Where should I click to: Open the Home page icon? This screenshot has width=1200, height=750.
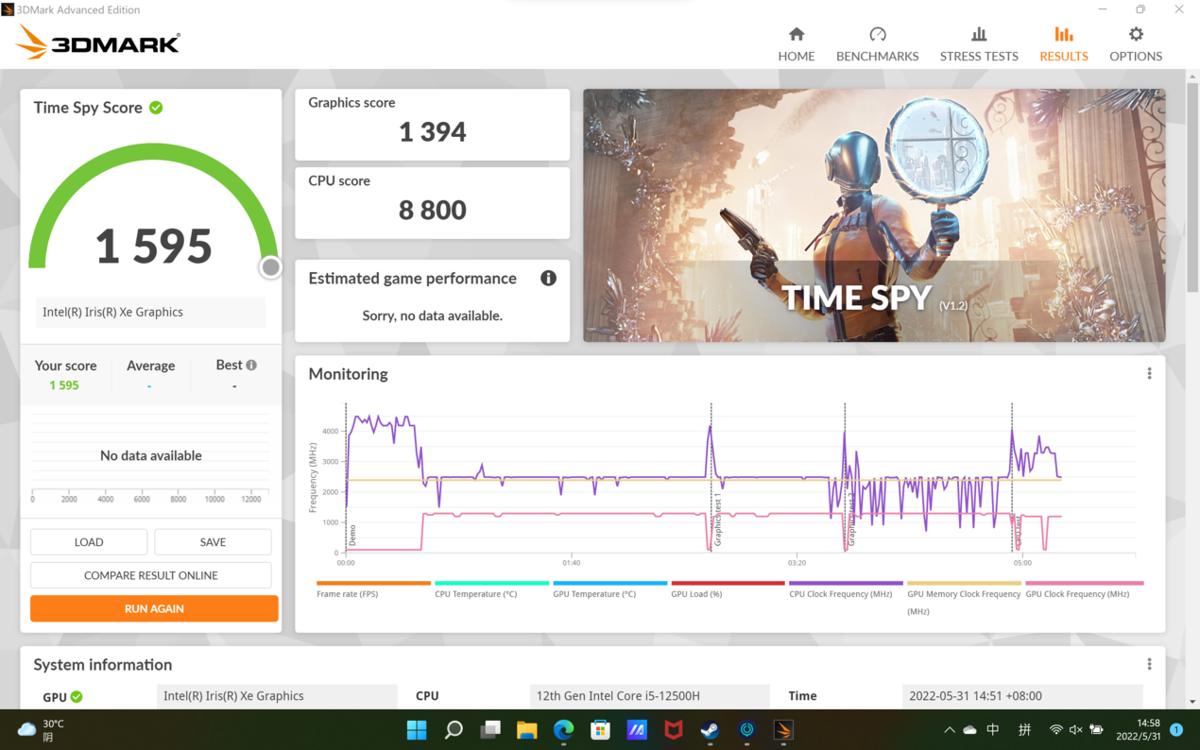(x=796, y=34)
